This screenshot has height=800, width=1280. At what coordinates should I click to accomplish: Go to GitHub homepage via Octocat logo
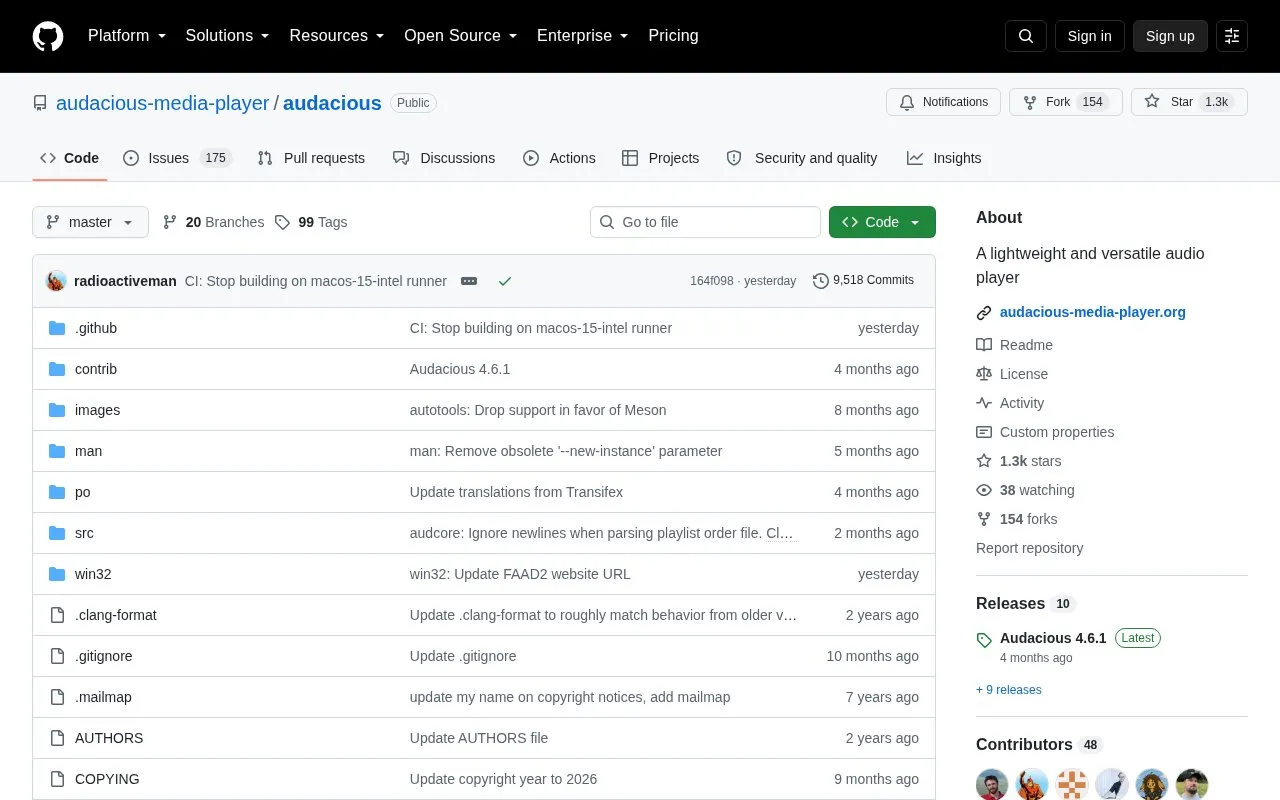click(48, 36)
